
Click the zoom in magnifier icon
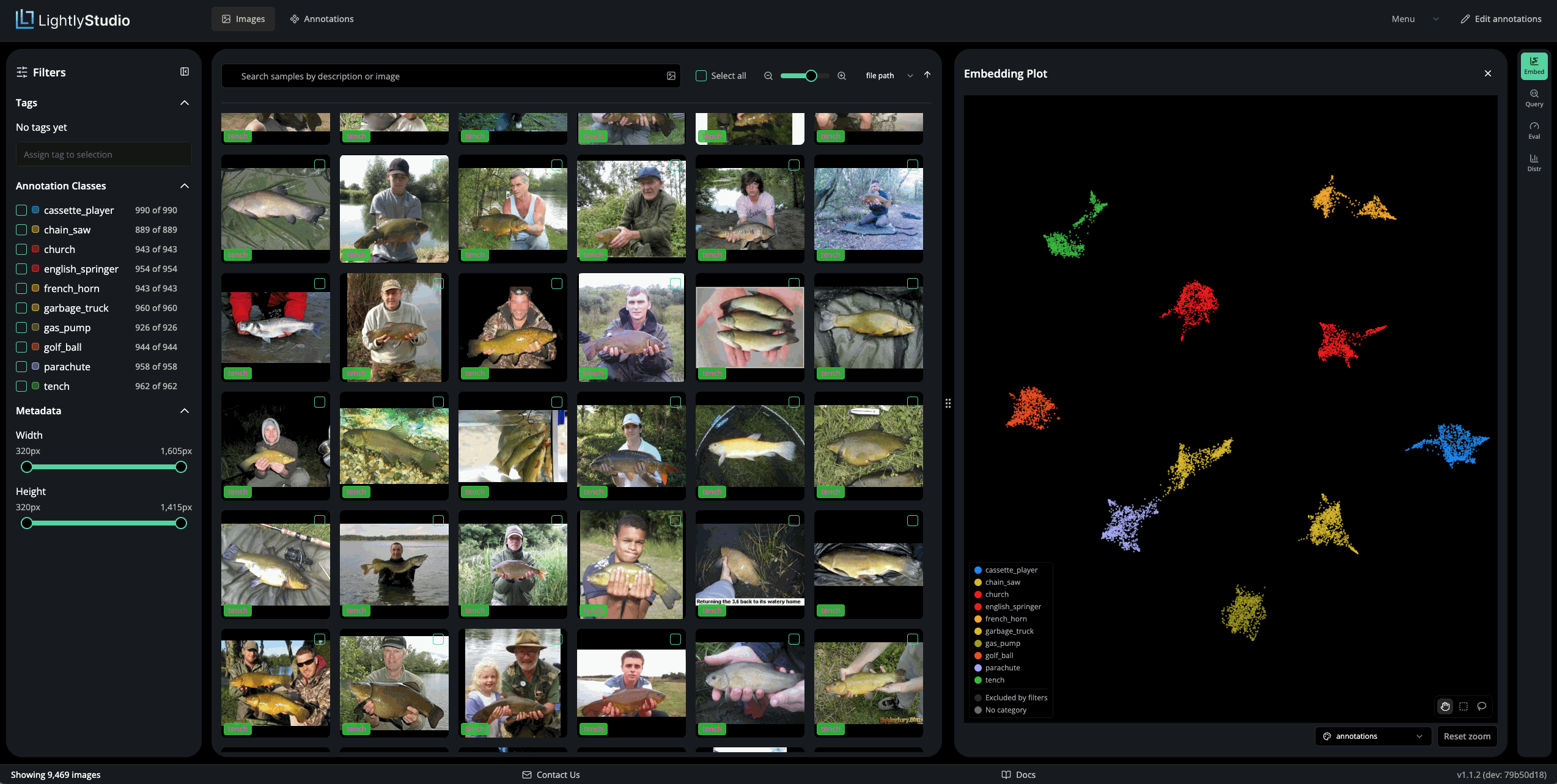(842, 76)
